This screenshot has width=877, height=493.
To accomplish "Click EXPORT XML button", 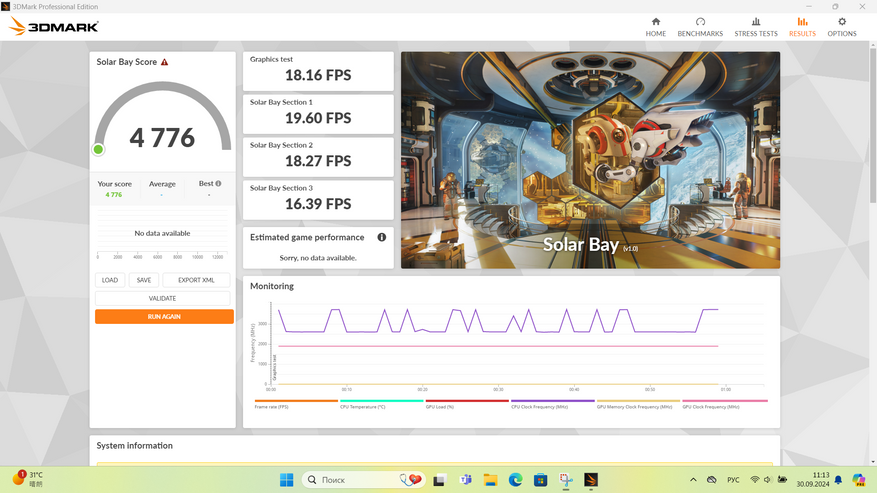I will click(196, 280).
